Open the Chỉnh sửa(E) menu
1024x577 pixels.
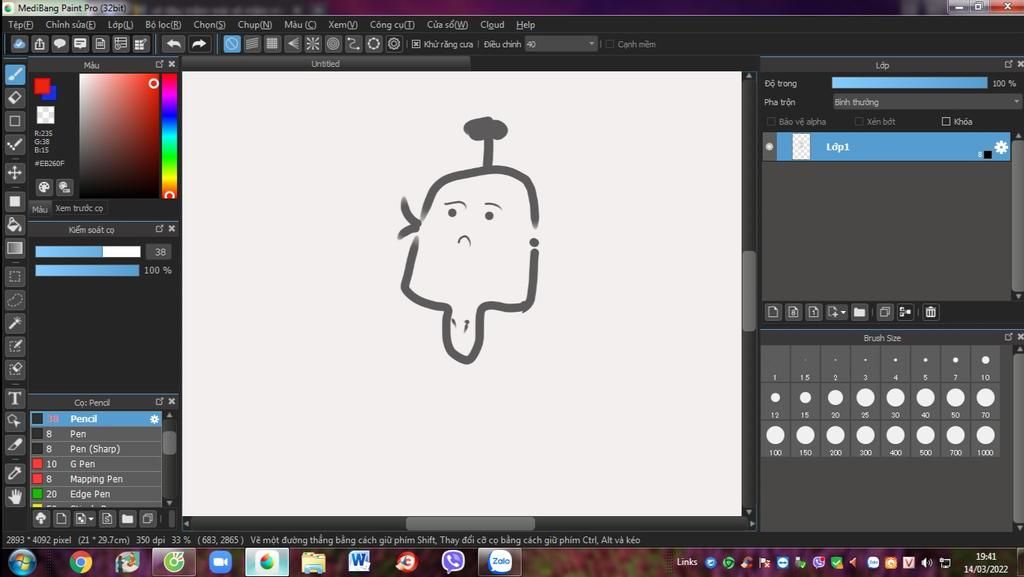pos(71,25)
